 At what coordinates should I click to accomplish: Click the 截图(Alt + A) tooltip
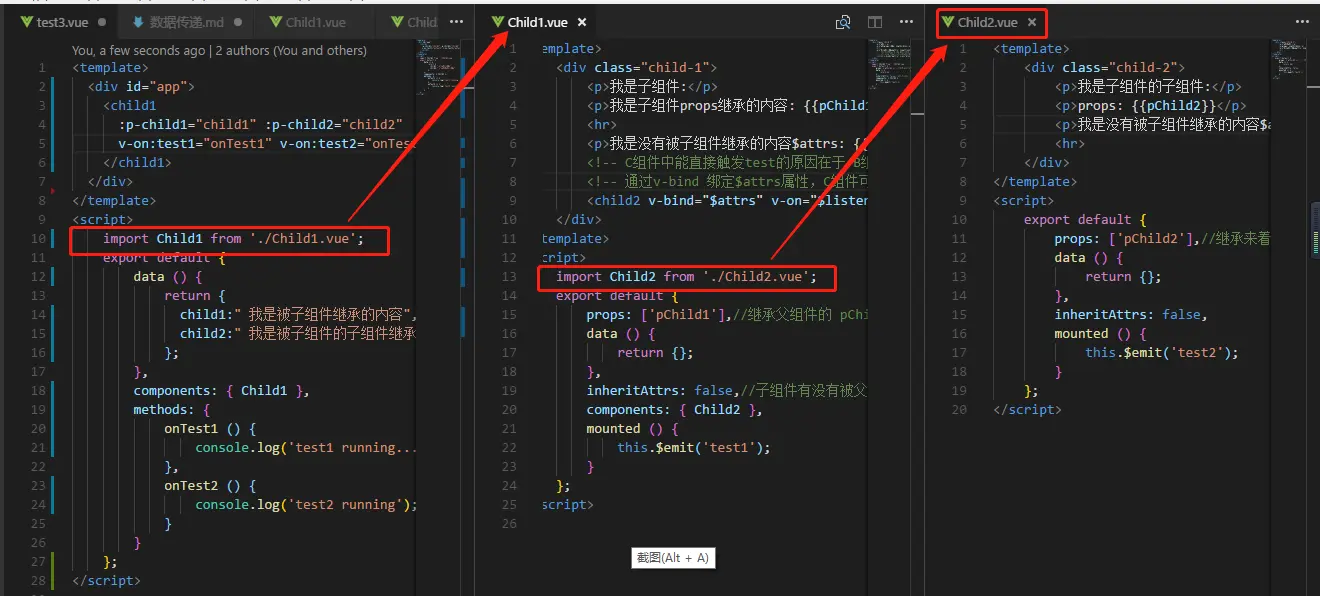pos(673,558)
